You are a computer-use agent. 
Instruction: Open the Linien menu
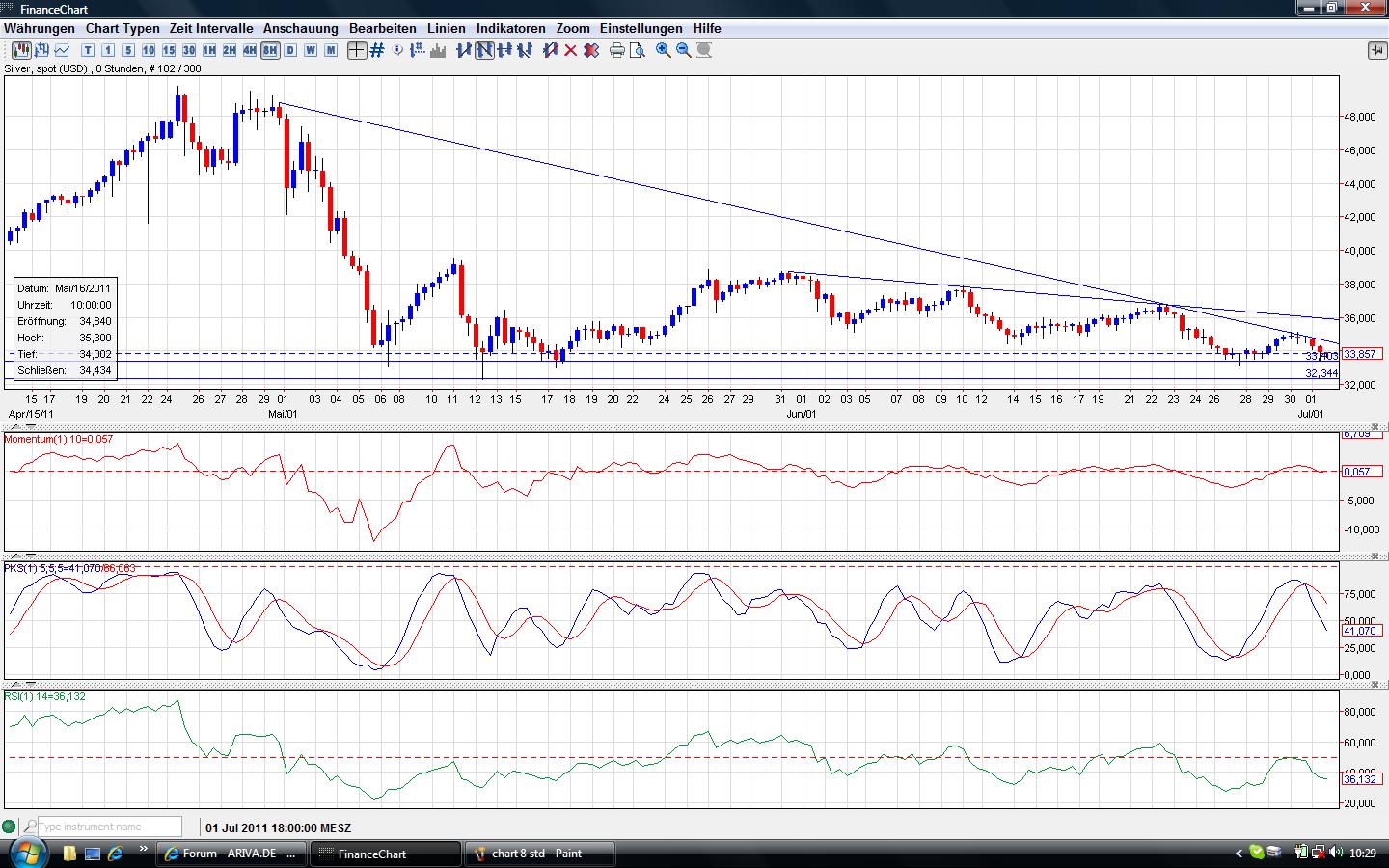point(447,29)
